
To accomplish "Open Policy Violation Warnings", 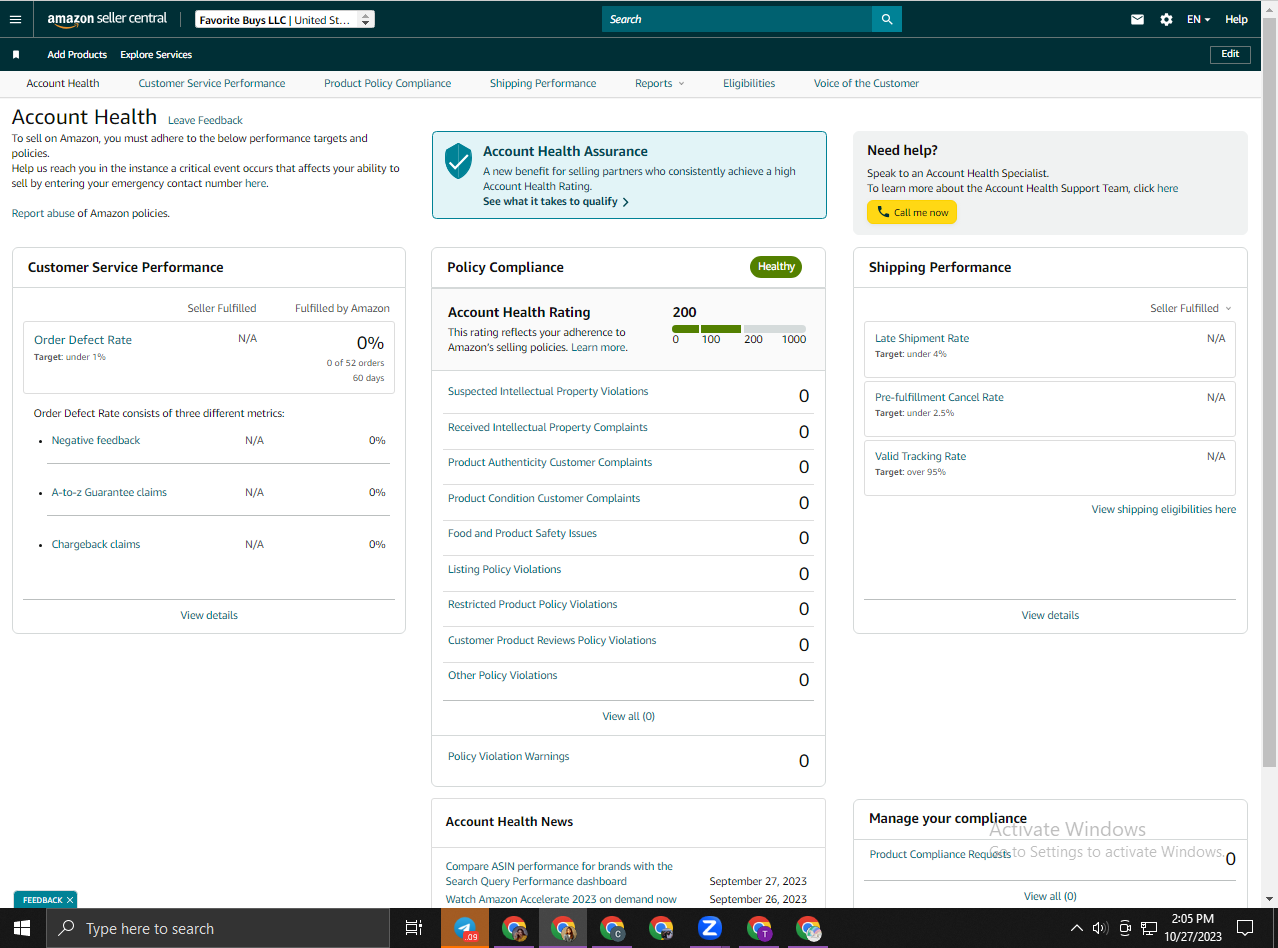I will coord(508,757).
